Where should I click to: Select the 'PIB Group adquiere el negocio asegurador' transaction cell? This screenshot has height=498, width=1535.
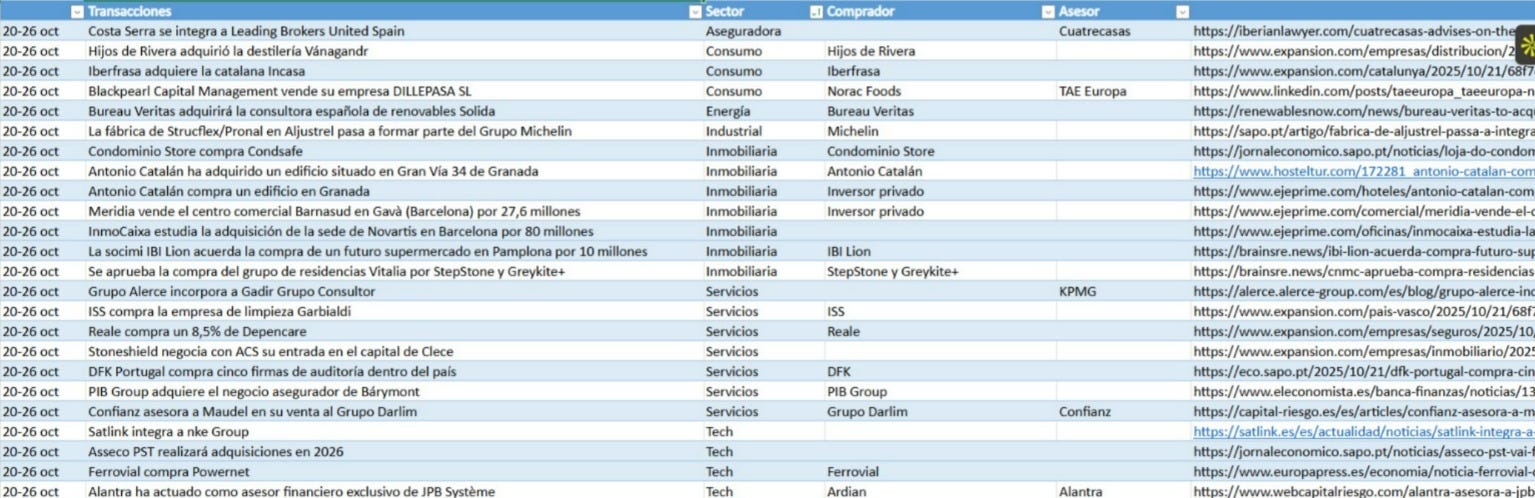click(x=394, y=391)
